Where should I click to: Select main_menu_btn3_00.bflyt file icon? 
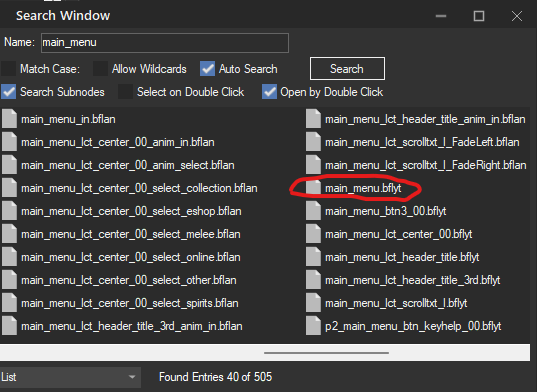313,211
